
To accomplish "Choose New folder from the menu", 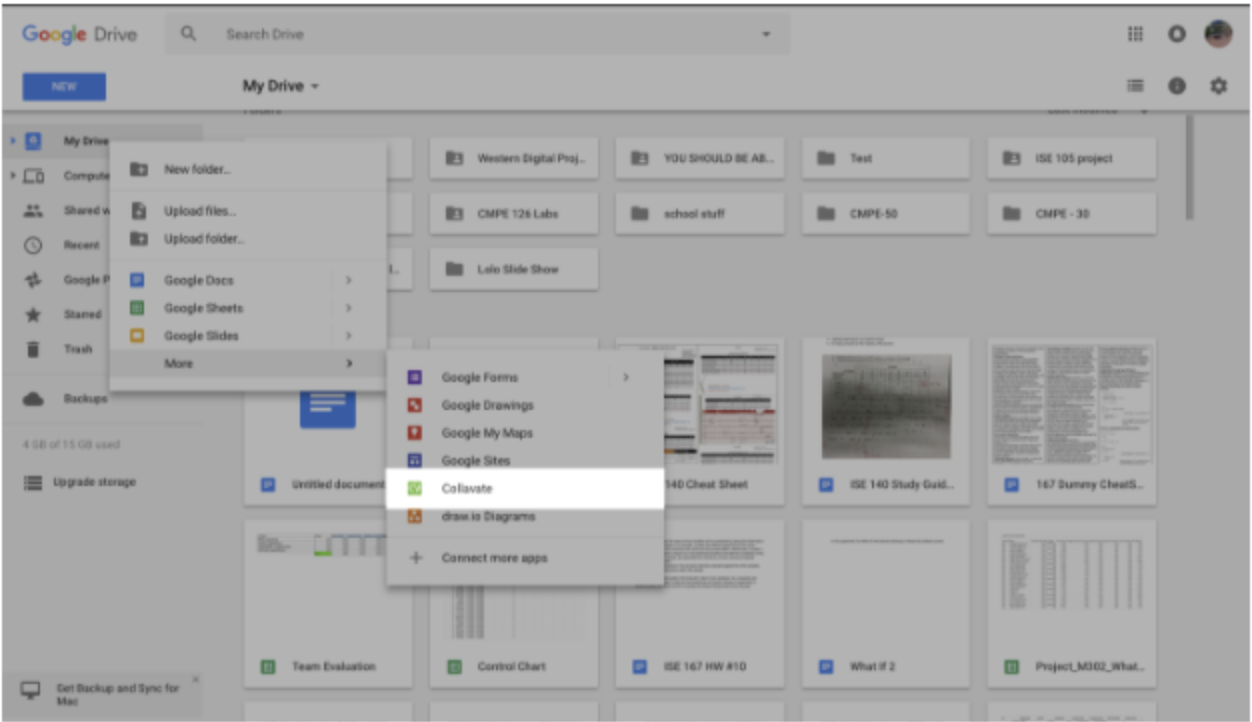I will [x=248, y=170].
